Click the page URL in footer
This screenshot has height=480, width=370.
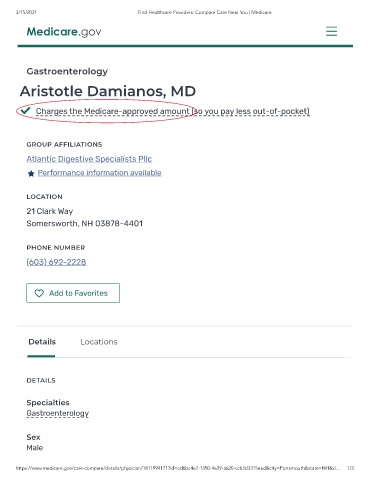[178, 468]
